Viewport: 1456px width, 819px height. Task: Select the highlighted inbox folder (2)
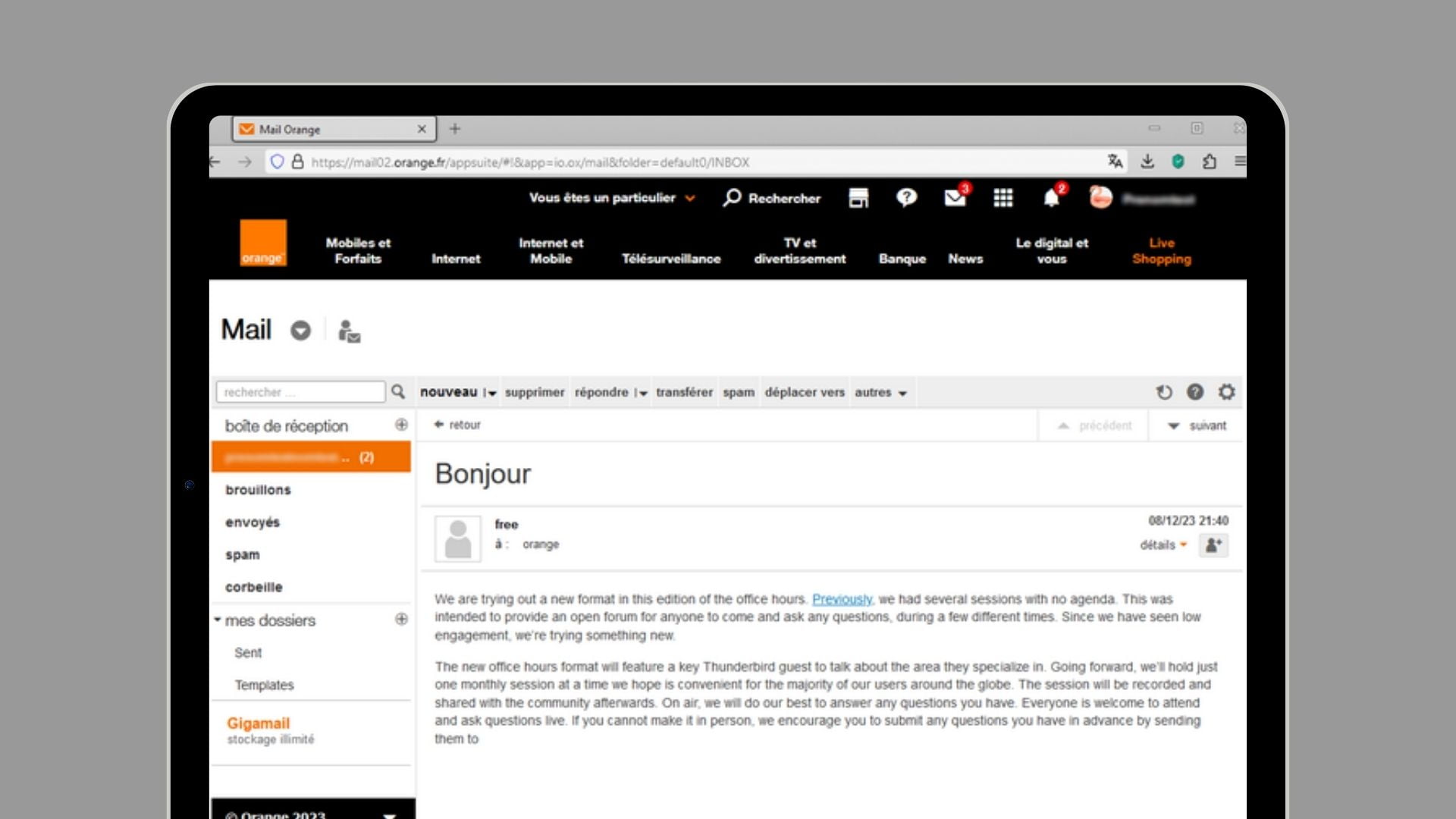point(311,457)
